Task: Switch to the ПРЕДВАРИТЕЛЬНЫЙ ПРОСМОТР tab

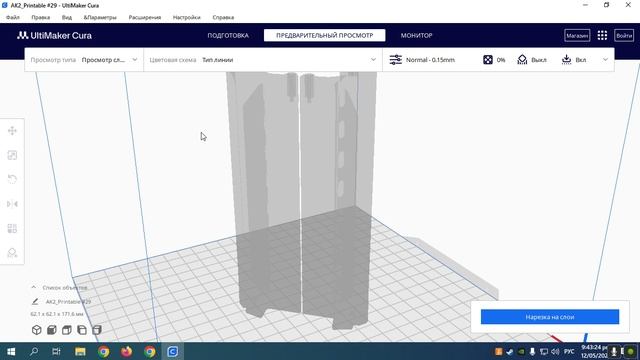Action: (x=324, y=36)
